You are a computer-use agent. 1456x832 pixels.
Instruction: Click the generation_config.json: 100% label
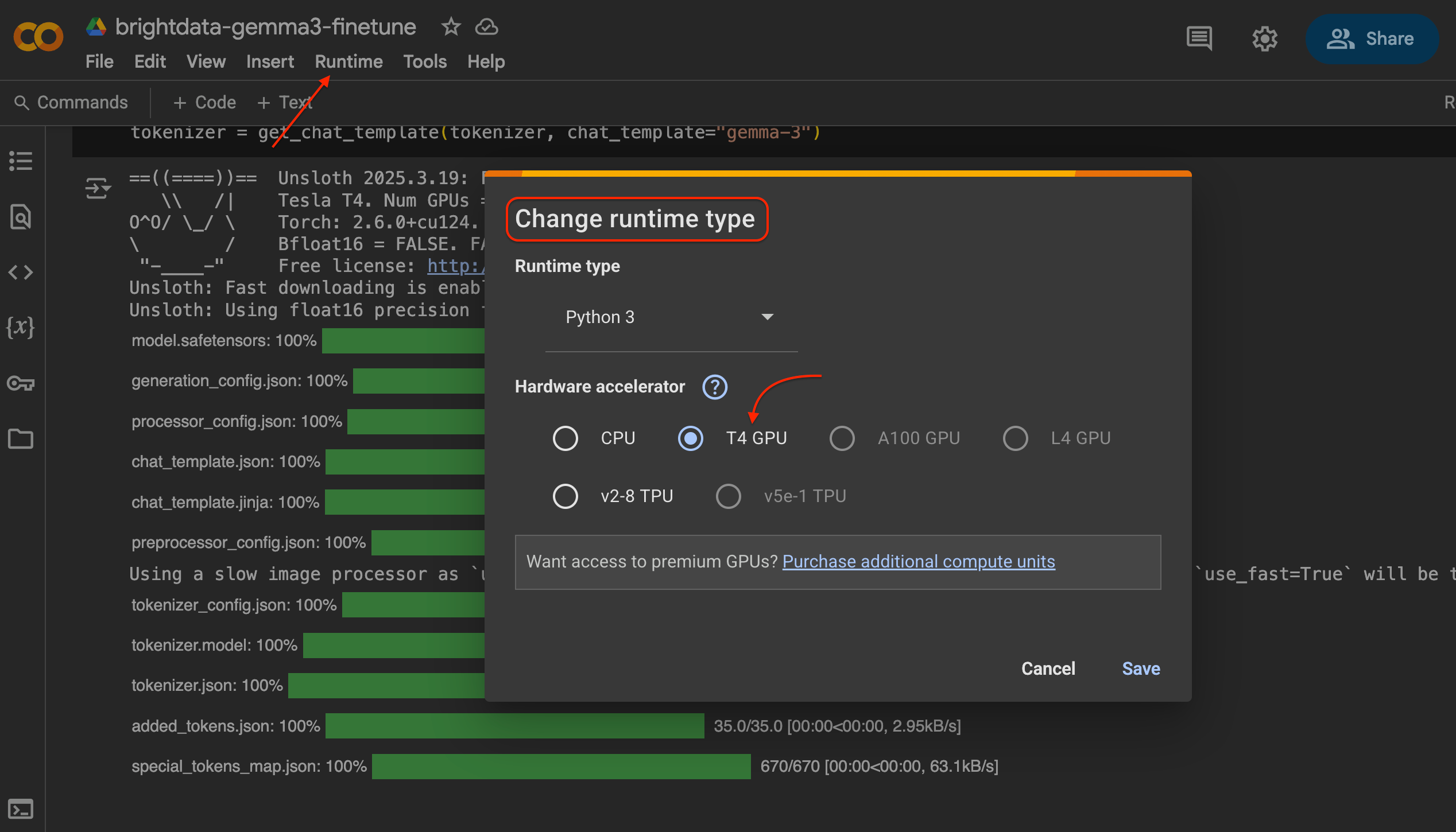coord(239,381)
